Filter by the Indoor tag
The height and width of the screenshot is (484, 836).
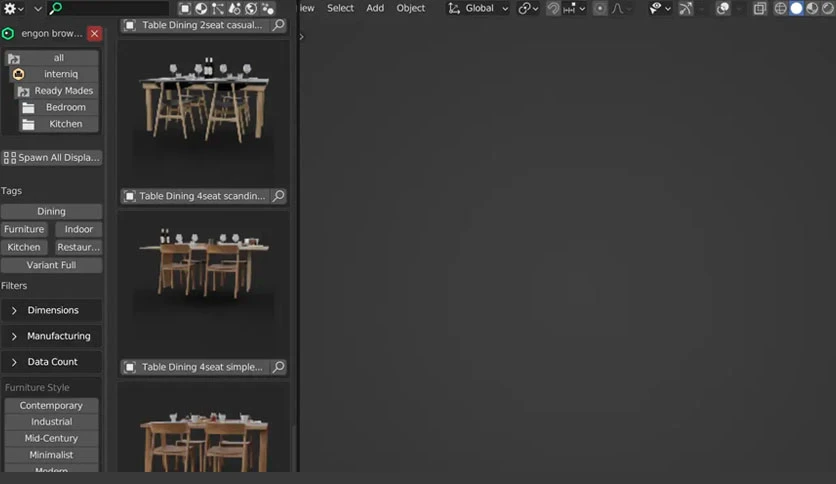(x=78, y=229)
